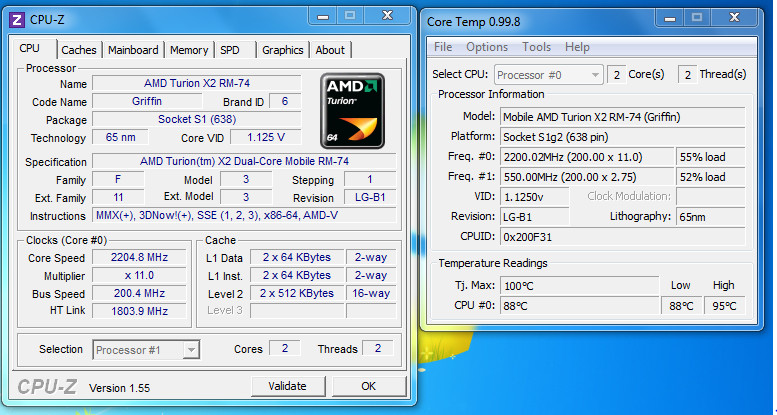Click the Ext. Family value 11
The image size is (777, 415).
(118, 197)
